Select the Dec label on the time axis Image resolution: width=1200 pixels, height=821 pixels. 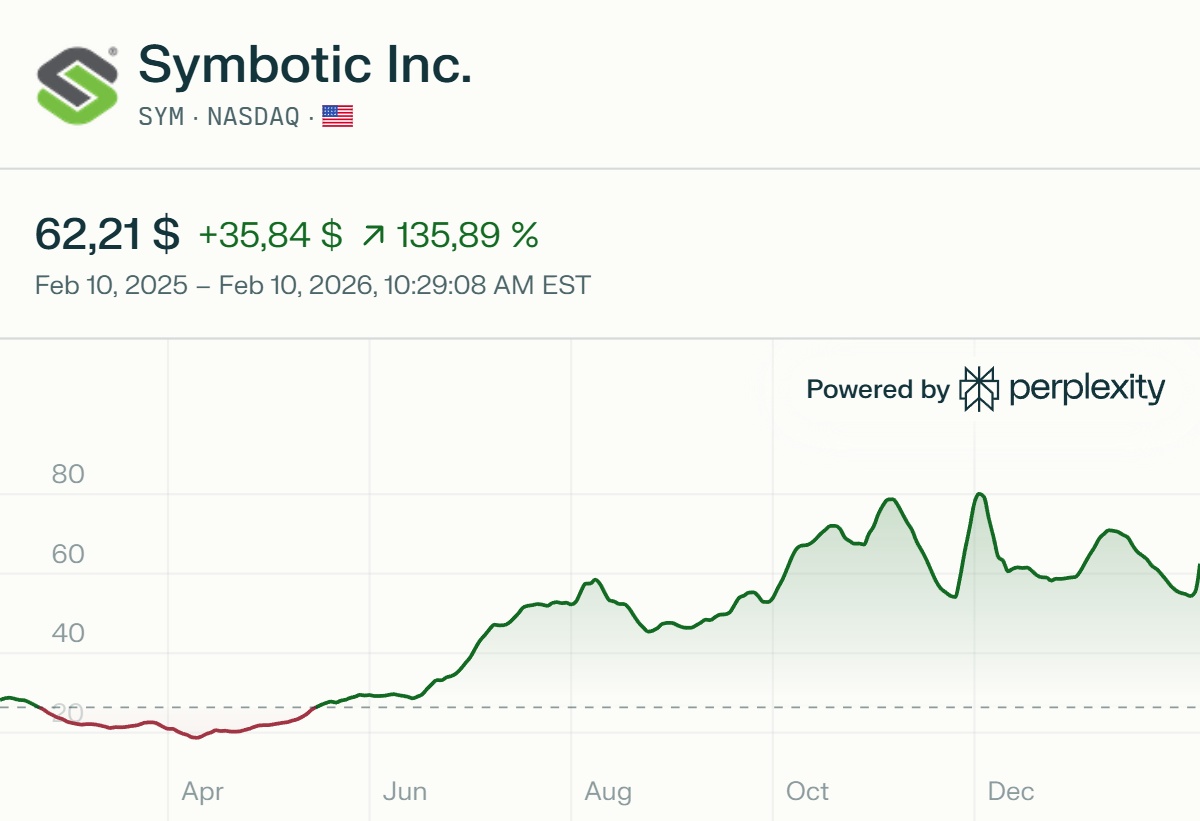click(1010, 792)
